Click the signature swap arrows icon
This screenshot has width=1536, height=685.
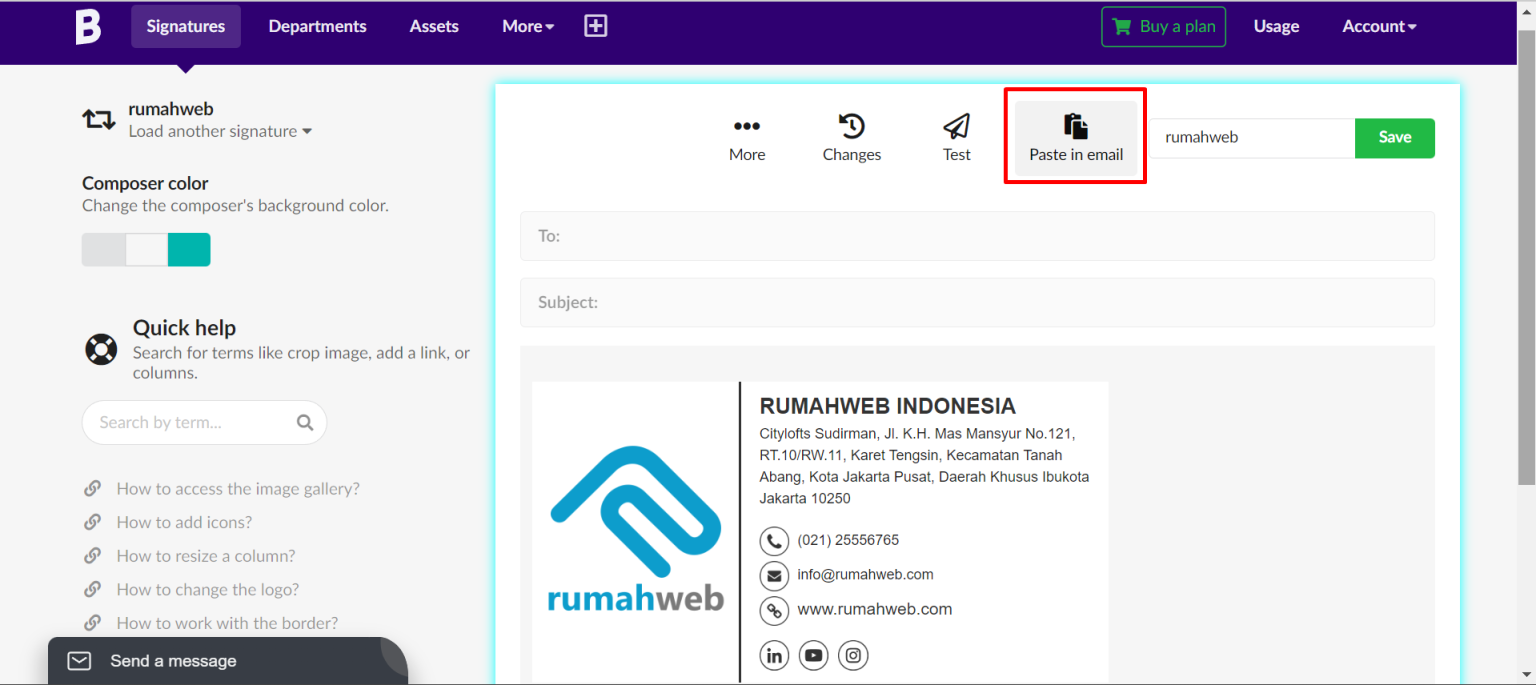[x=99, y=120]
